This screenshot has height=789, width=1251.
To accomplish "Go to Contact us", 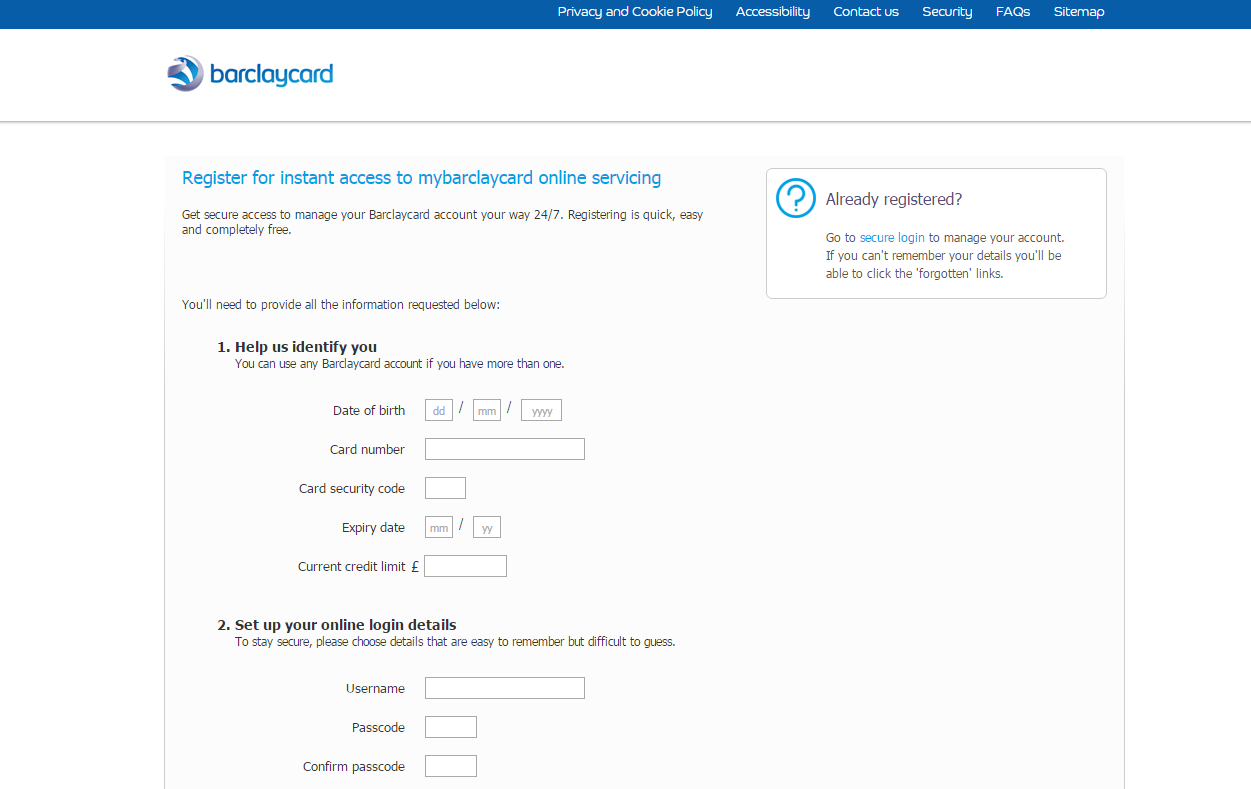I will (x=865, y=12).
